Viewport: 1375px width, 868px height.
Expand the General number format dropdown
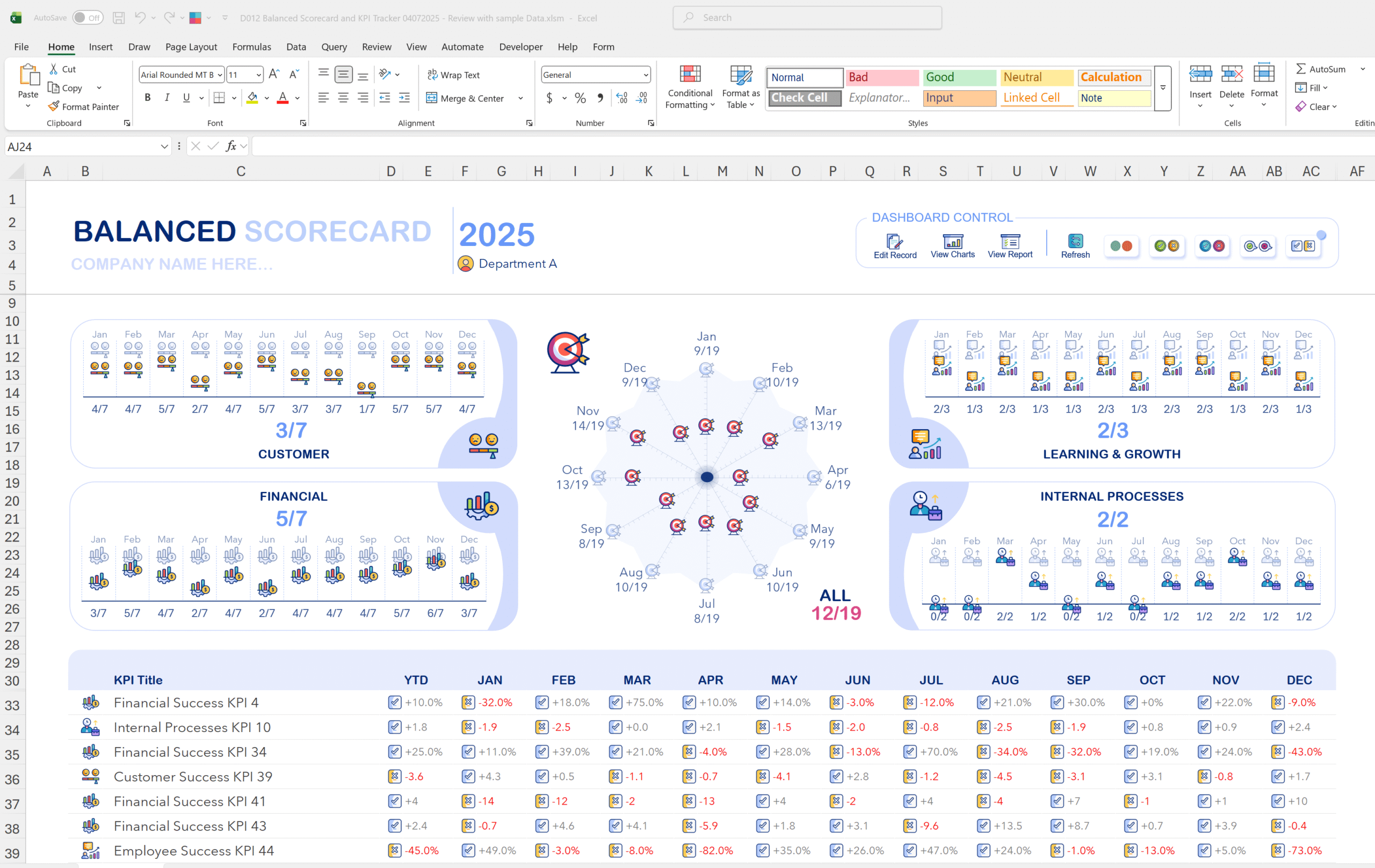pyautogui.click(x=645, y=75)
